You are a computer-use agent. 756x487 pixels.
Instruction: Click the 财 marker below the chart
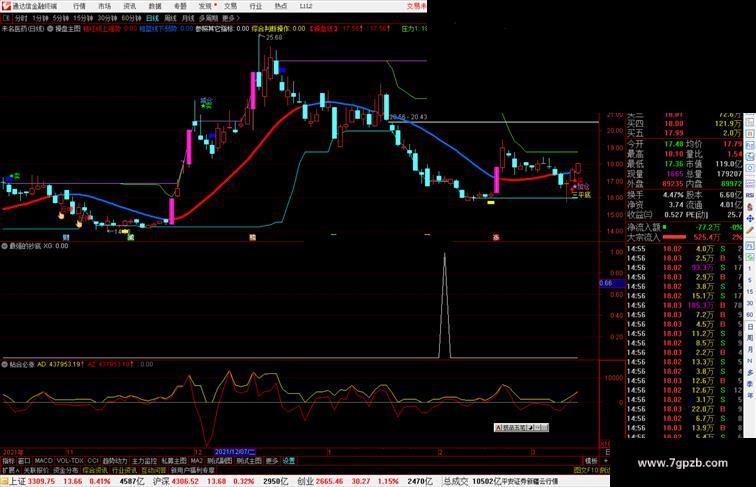click(x=66, y=237)
